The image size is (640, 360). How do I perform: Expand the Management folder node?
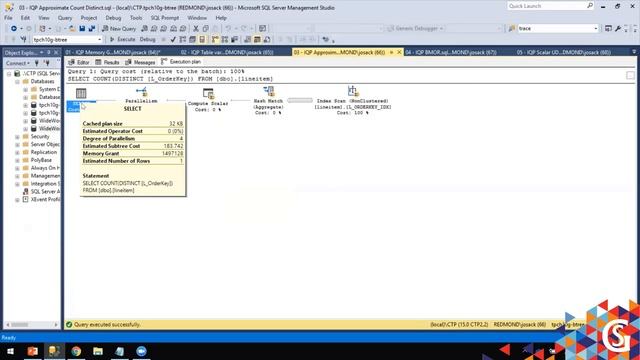click(x=17, y=176)
